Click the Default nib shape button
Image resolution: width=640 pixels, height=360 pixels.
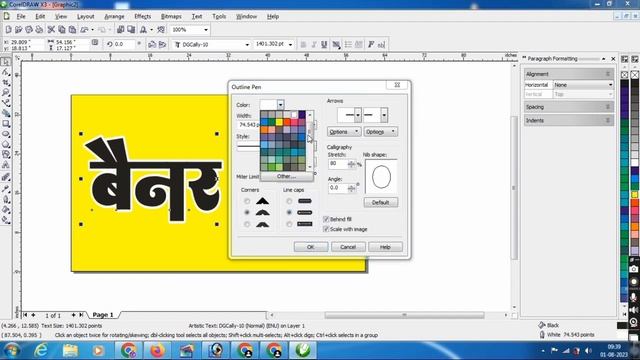tap(380, 202)
